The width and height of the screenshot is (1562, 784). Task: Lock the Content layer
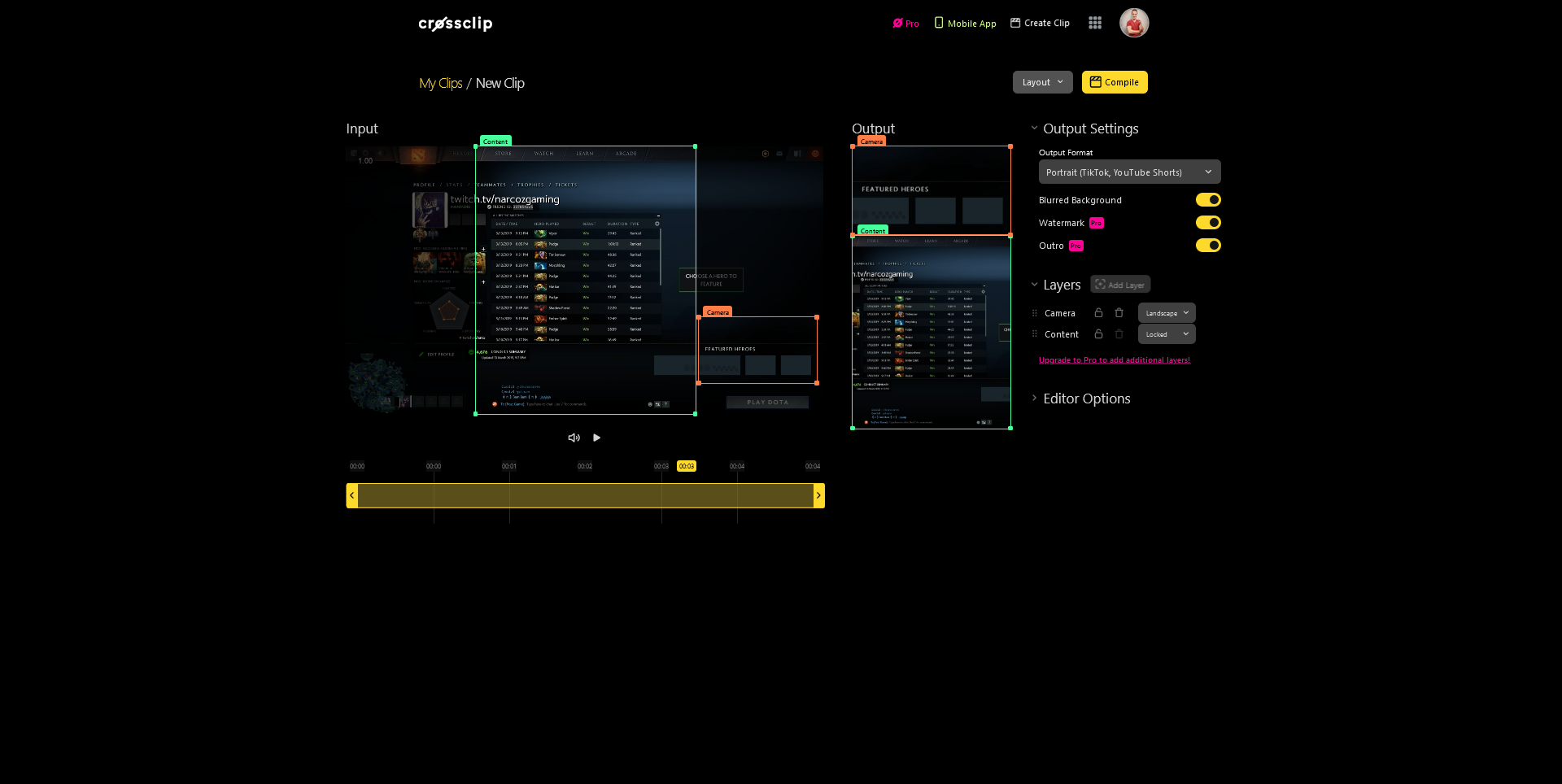1098,334
